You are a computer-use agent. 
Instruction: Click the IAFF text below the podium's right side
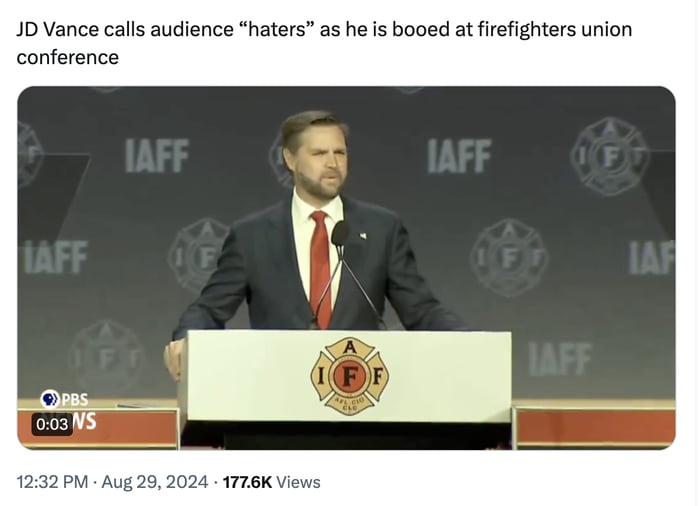559,357
